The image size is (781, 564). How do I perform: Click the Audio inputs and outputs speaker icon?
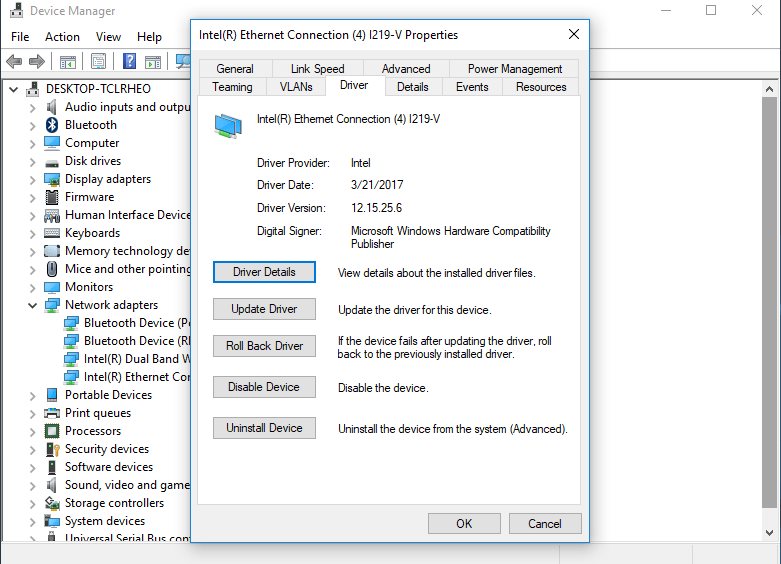tap(51, 107)
